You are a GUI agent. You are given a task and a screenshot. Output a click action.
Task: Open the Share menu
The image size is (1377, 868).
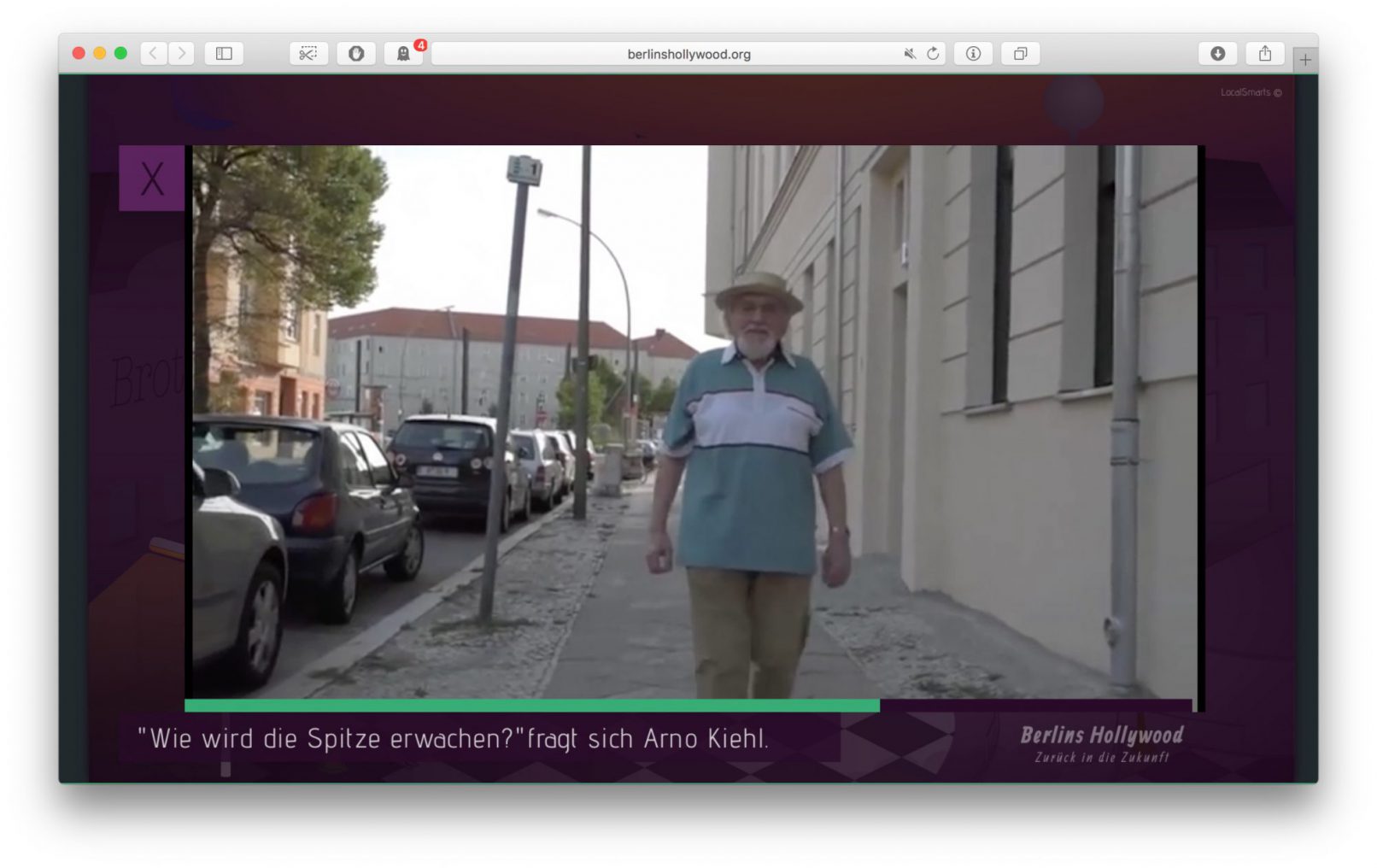click(1264, 53)
